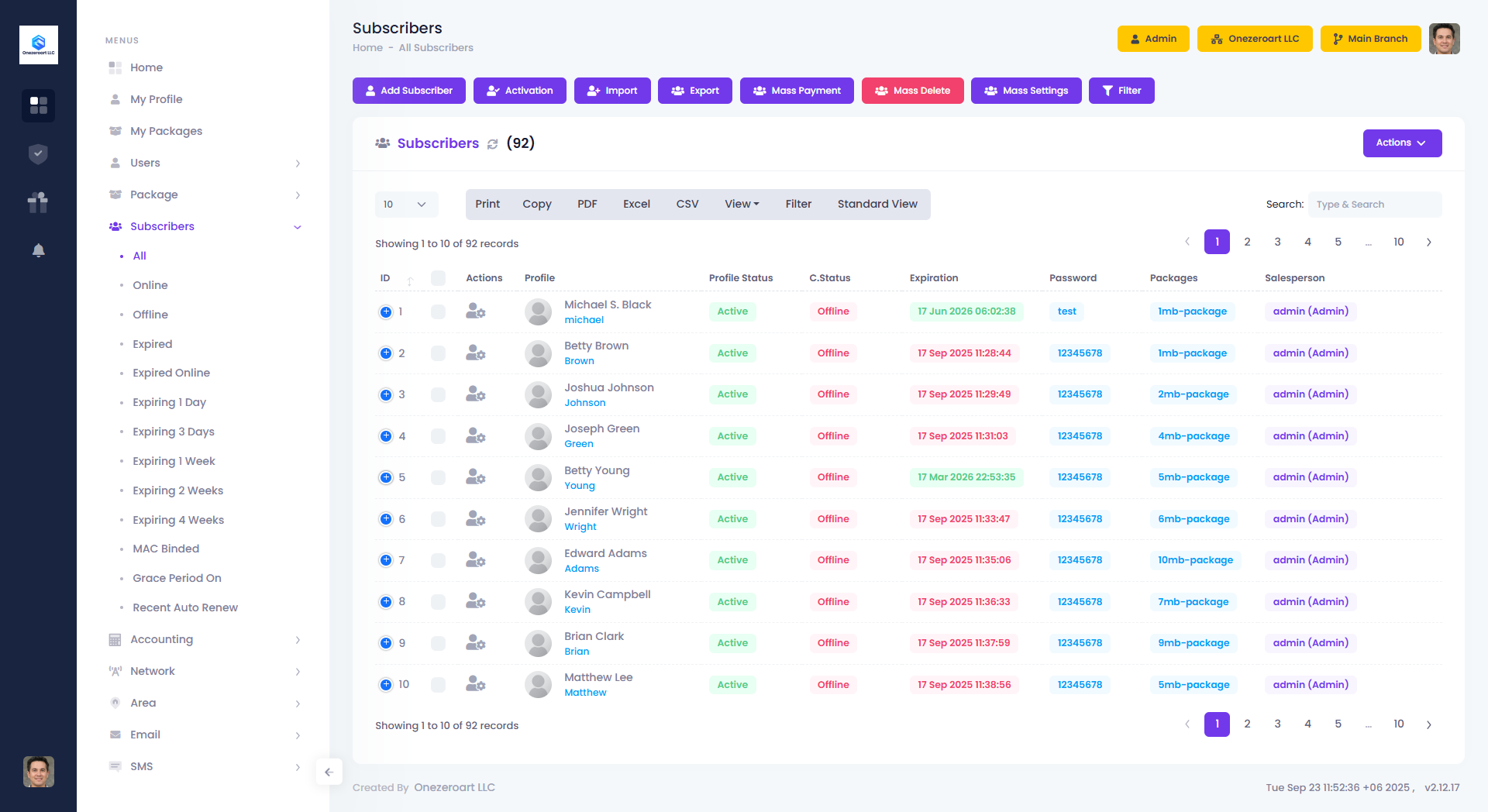Click the Add Subscriber button
The width and height of the screenshot is (1488, 812).
[x=408, y=91]
